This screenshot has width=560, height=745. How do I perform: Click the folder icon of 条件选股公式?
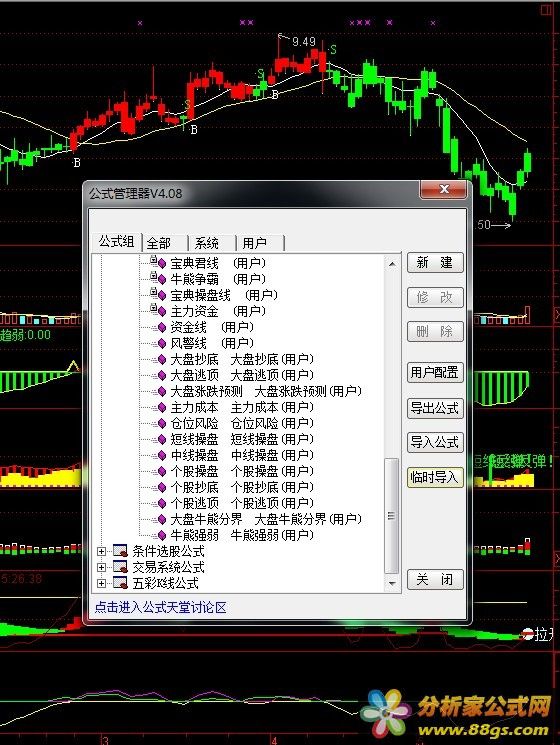click(121, 551)
